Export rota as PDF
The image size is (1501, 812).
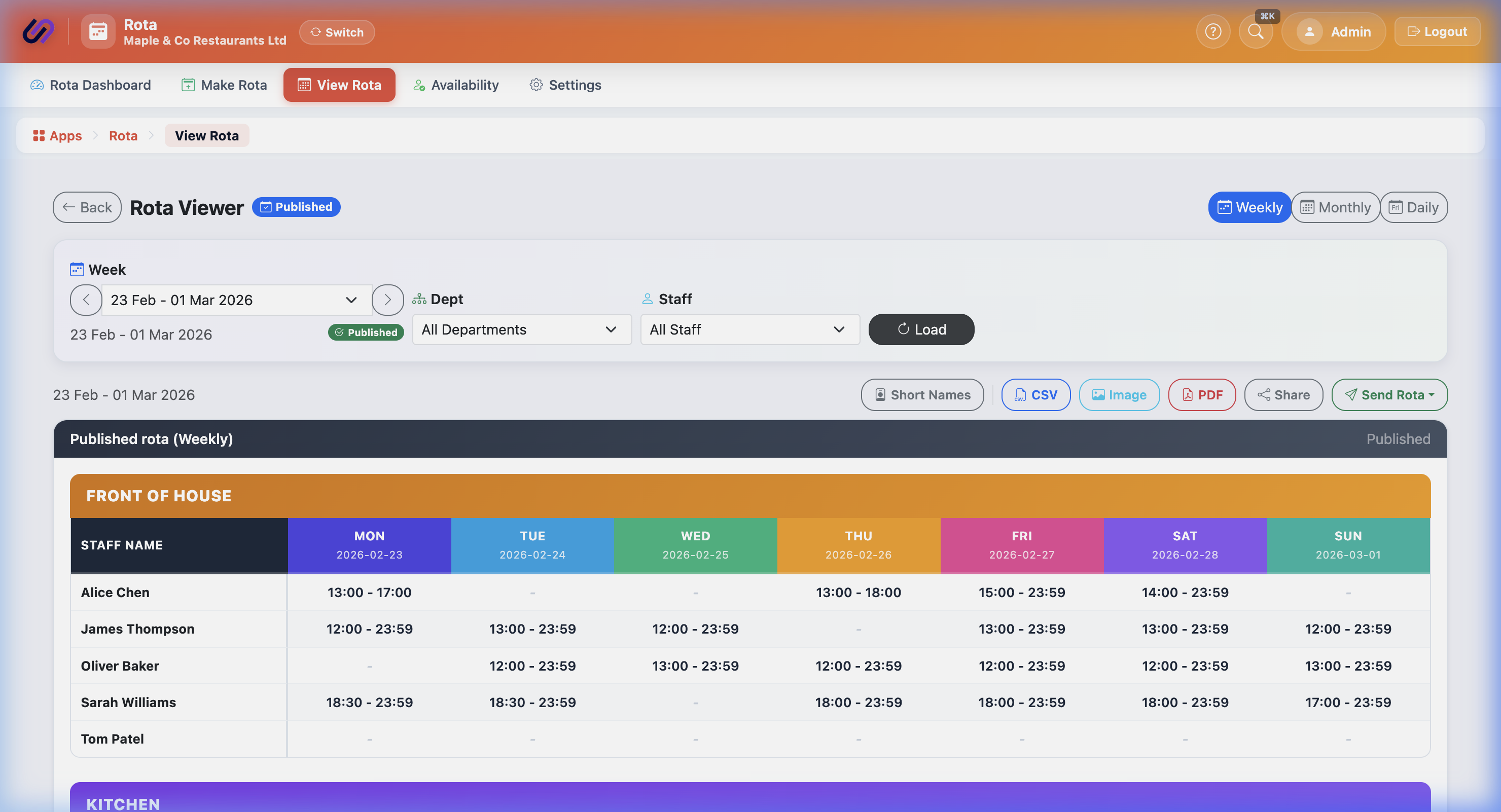coord(1201,395)
